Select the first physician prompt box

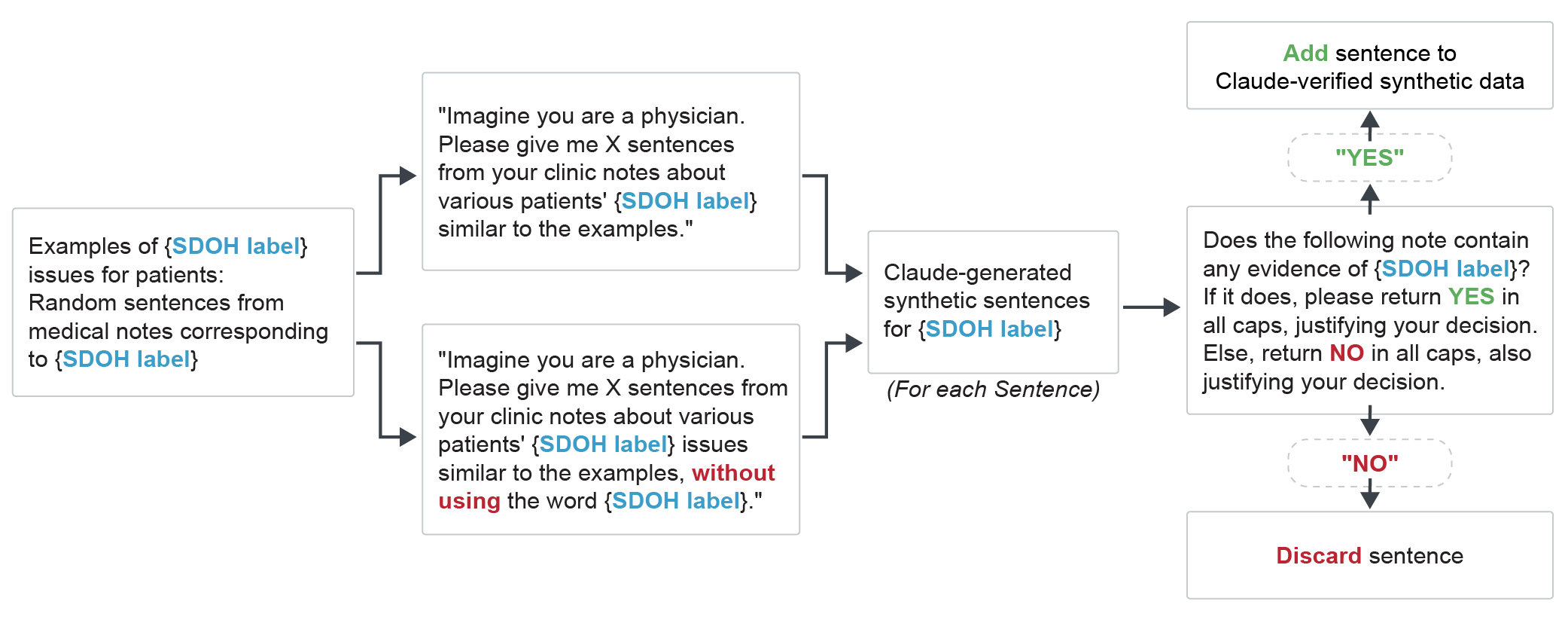[x=610, y=172]
